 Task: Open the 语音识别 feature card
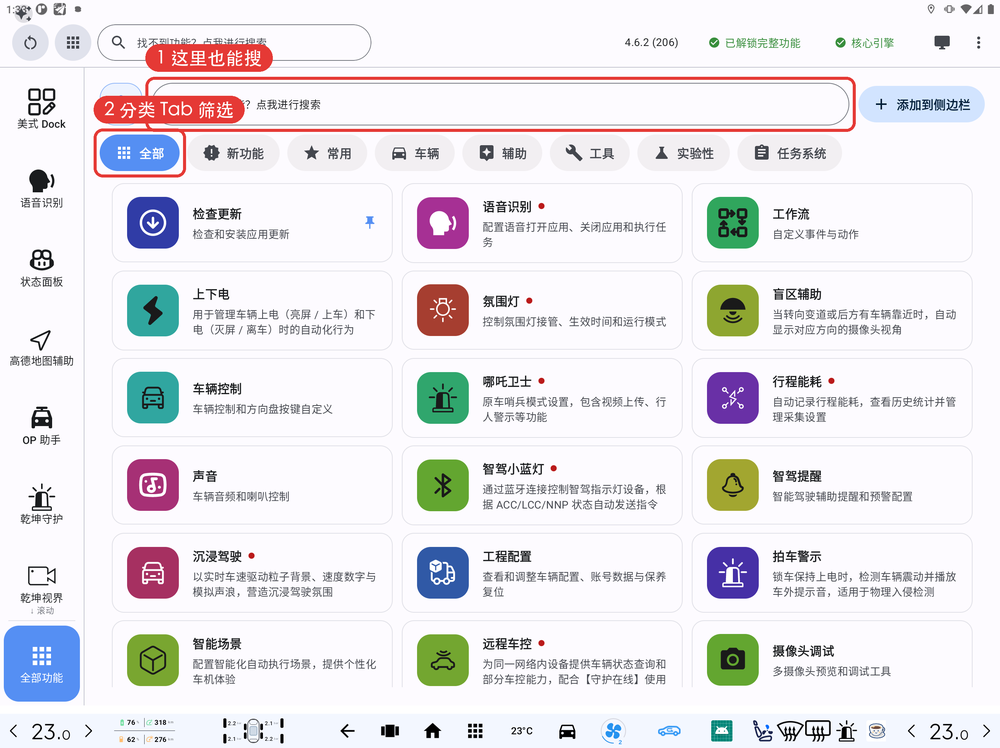point(542,223)
